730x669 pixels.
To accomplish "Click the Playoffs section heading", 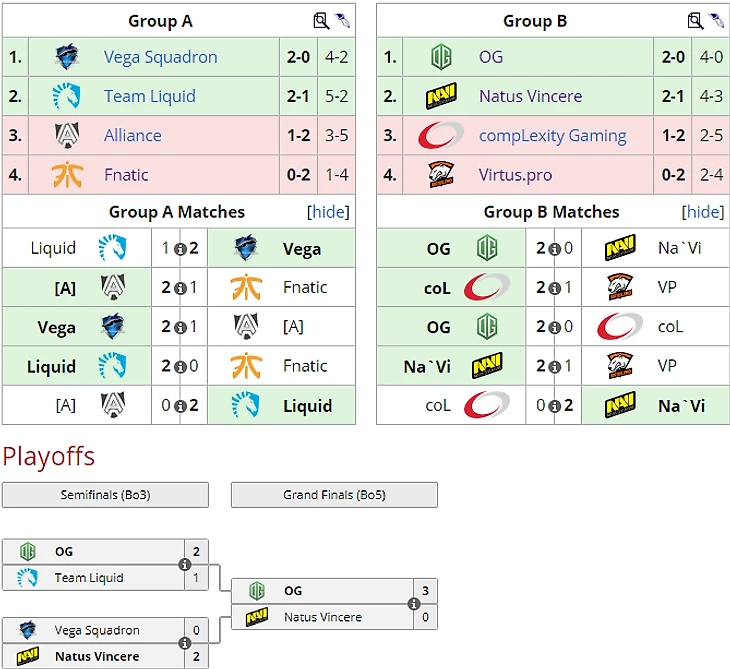I will point(48,457).
